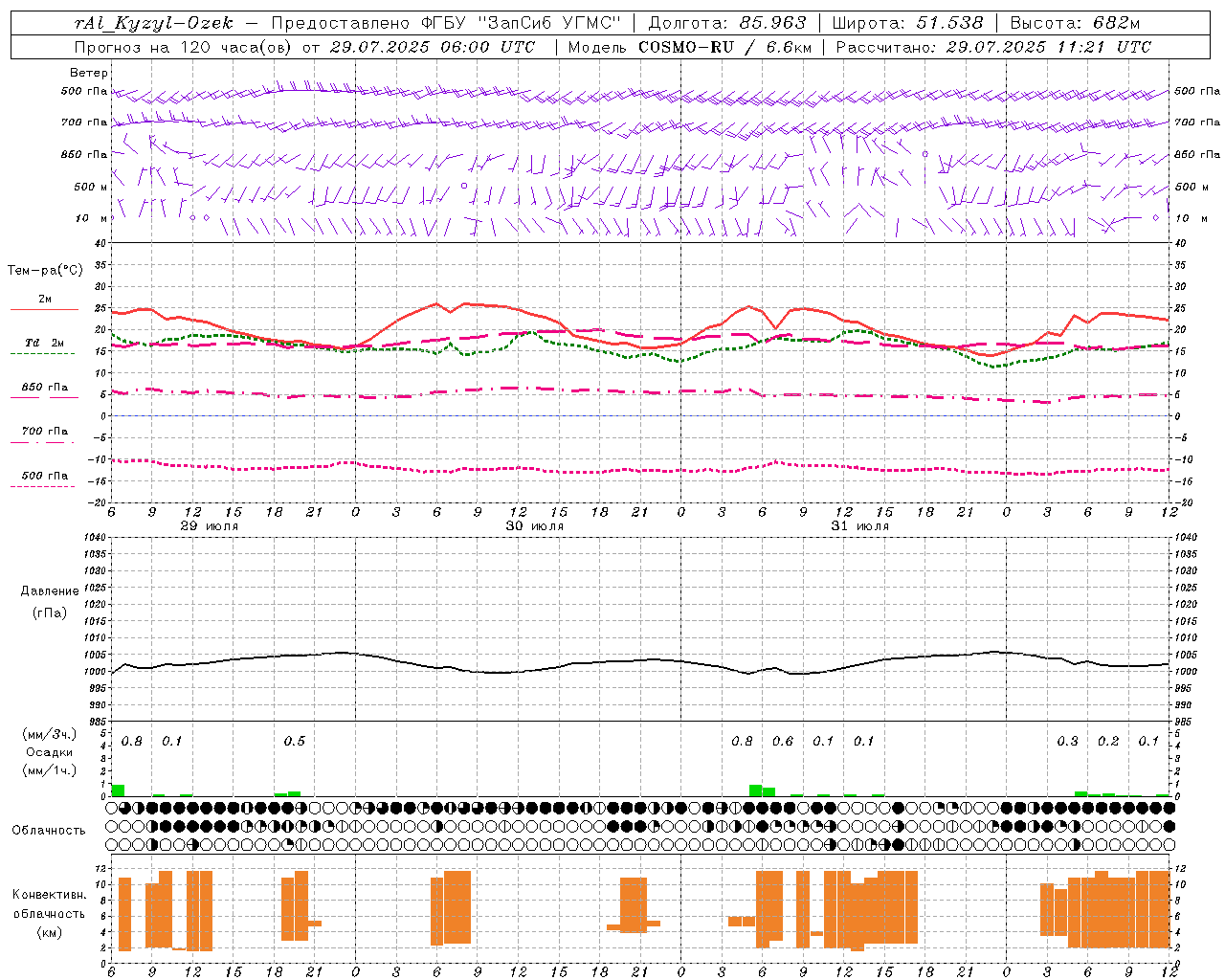
Task: Select the forecast start time 29.07.2025 06:00 UTC
Action: [432, 47]
